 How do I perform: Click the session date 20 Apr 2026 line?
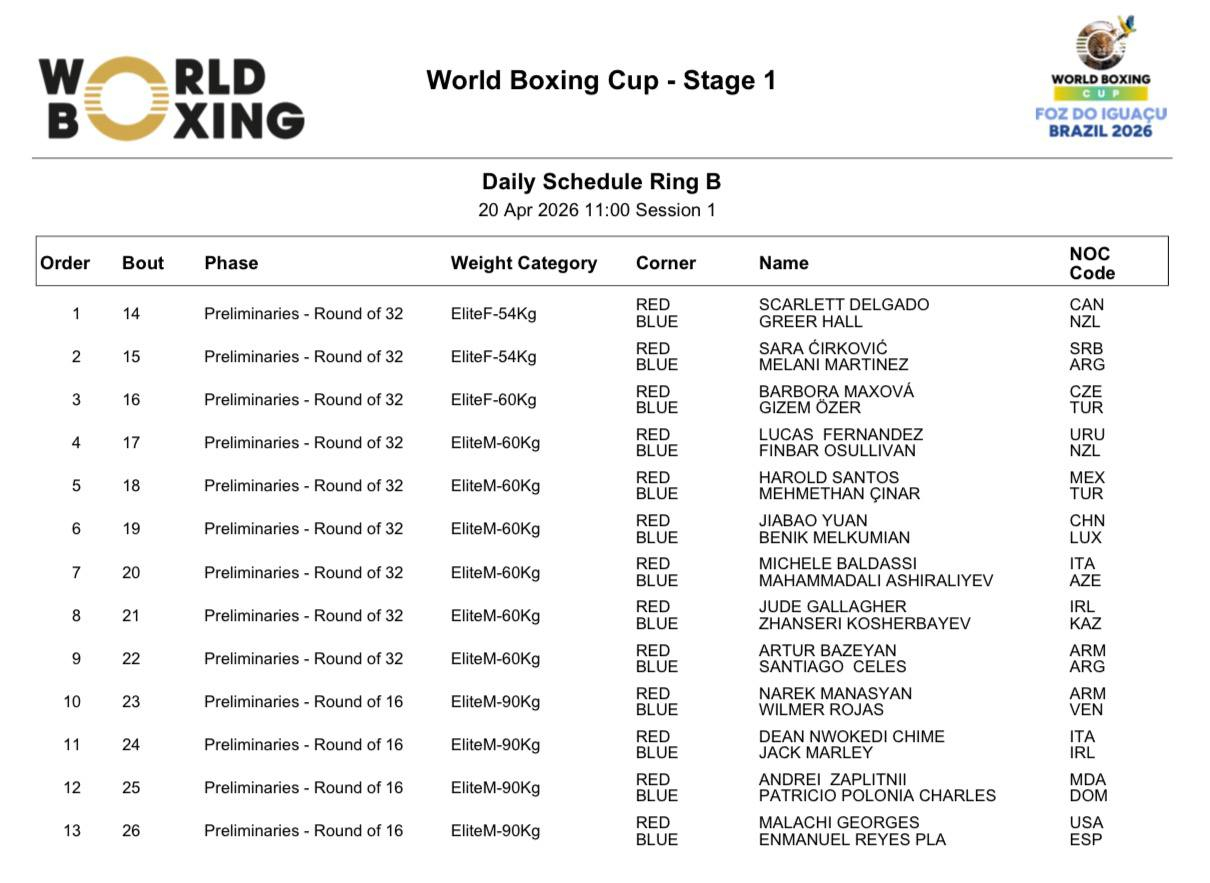point(597,210)
